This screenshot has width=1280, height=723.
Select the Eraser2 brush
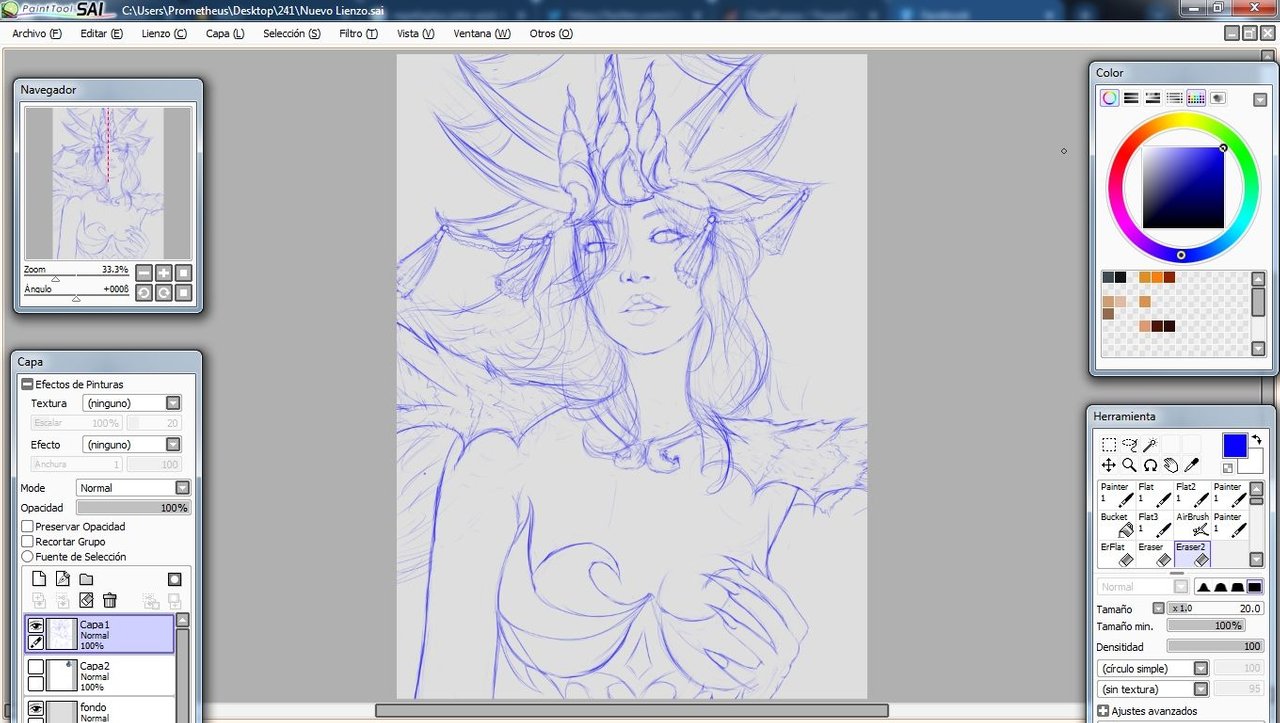click(x=1192, y=554)
